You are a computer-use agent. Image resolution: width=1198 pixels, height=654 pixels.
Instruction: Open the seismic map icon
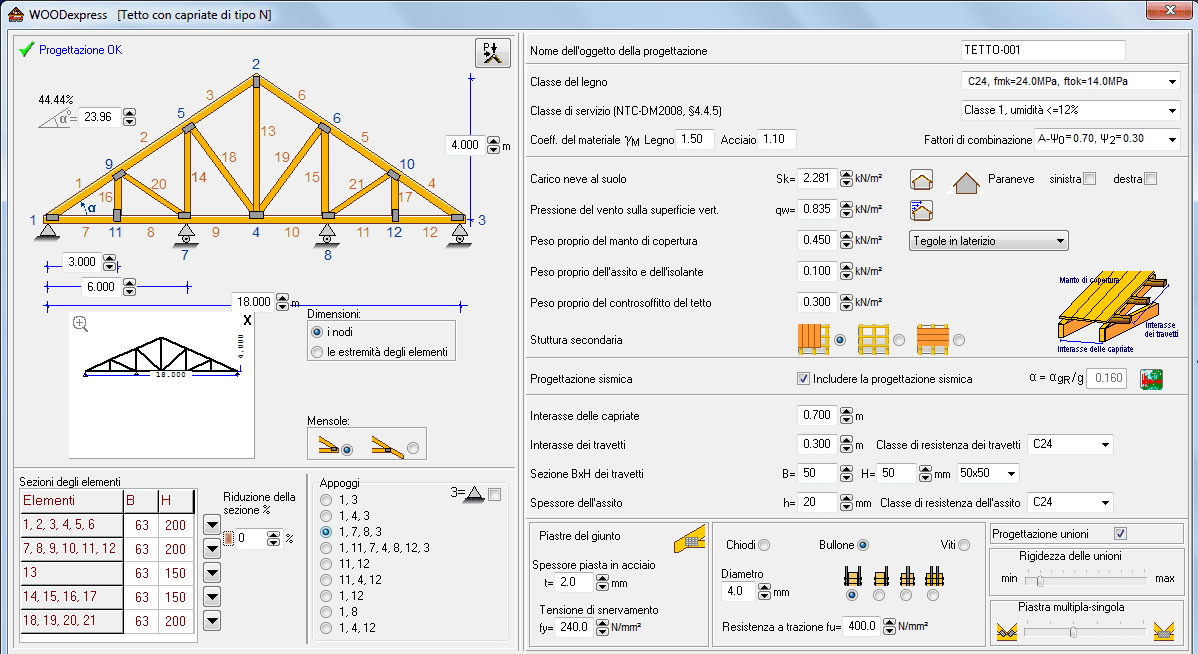coord(1151,379)
